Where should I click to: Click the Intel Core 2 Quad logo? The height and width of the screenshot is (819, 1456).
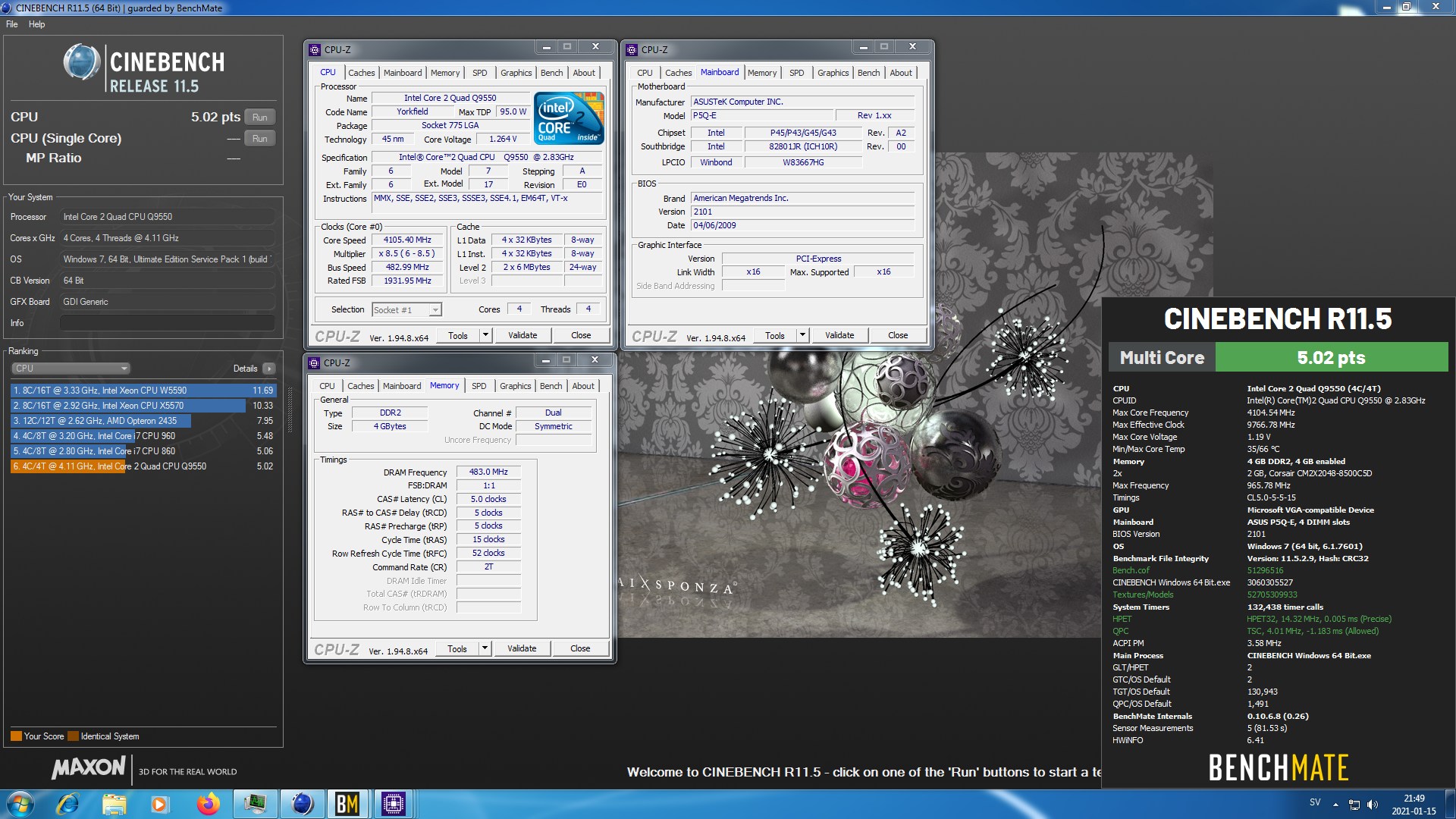coord(569,118)
